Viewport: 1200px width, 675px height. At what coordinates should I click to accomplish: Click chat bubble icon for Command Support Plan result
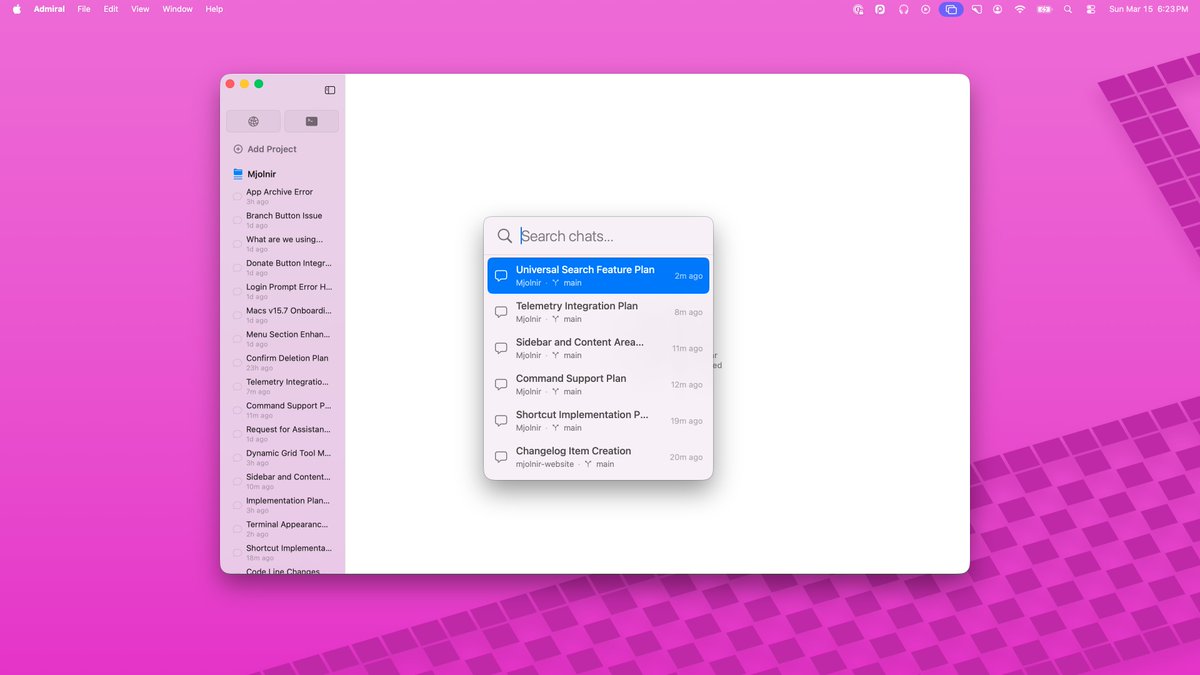(501, 385)
